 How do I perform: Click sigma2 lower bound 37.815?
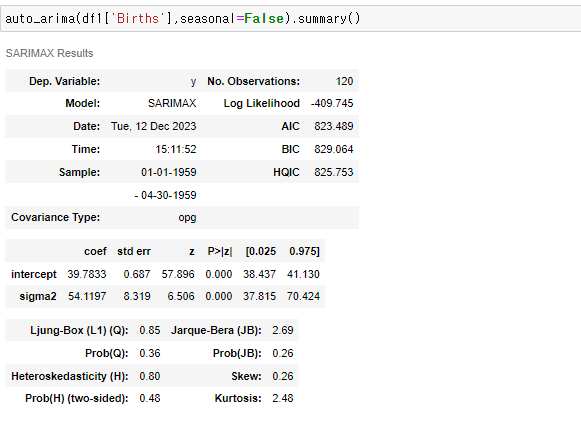pos(259,296)
